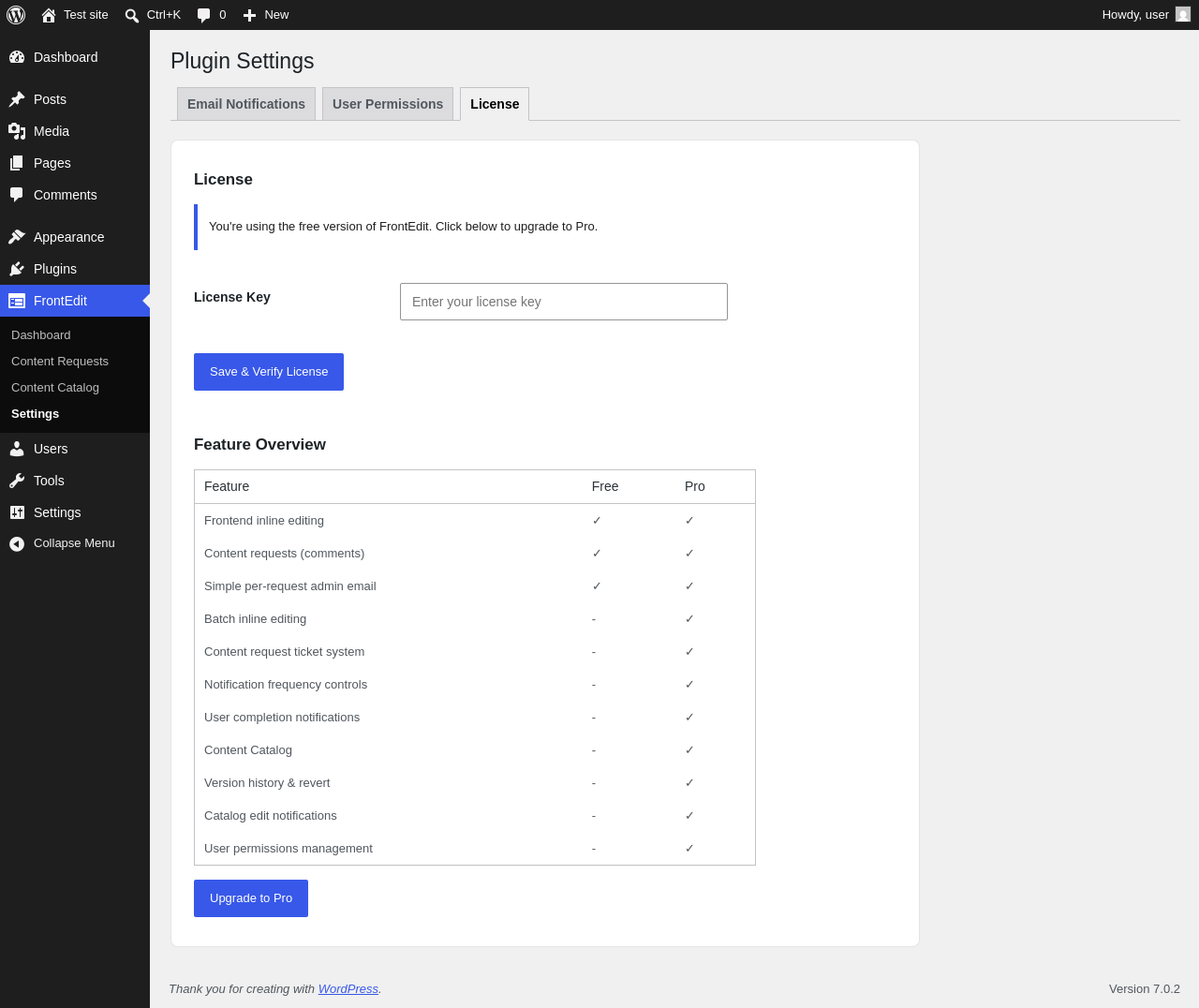The width and height of the screenshot is (1199, 1008).
Task: Open FrontEdit Settings submenu item
Action: [x=36, y=414]
